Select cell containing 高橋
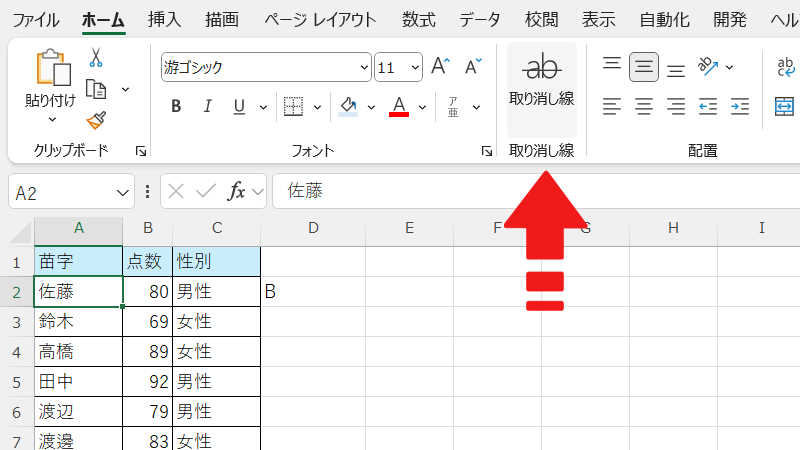 pyautogui.click(x=78, y=351)
